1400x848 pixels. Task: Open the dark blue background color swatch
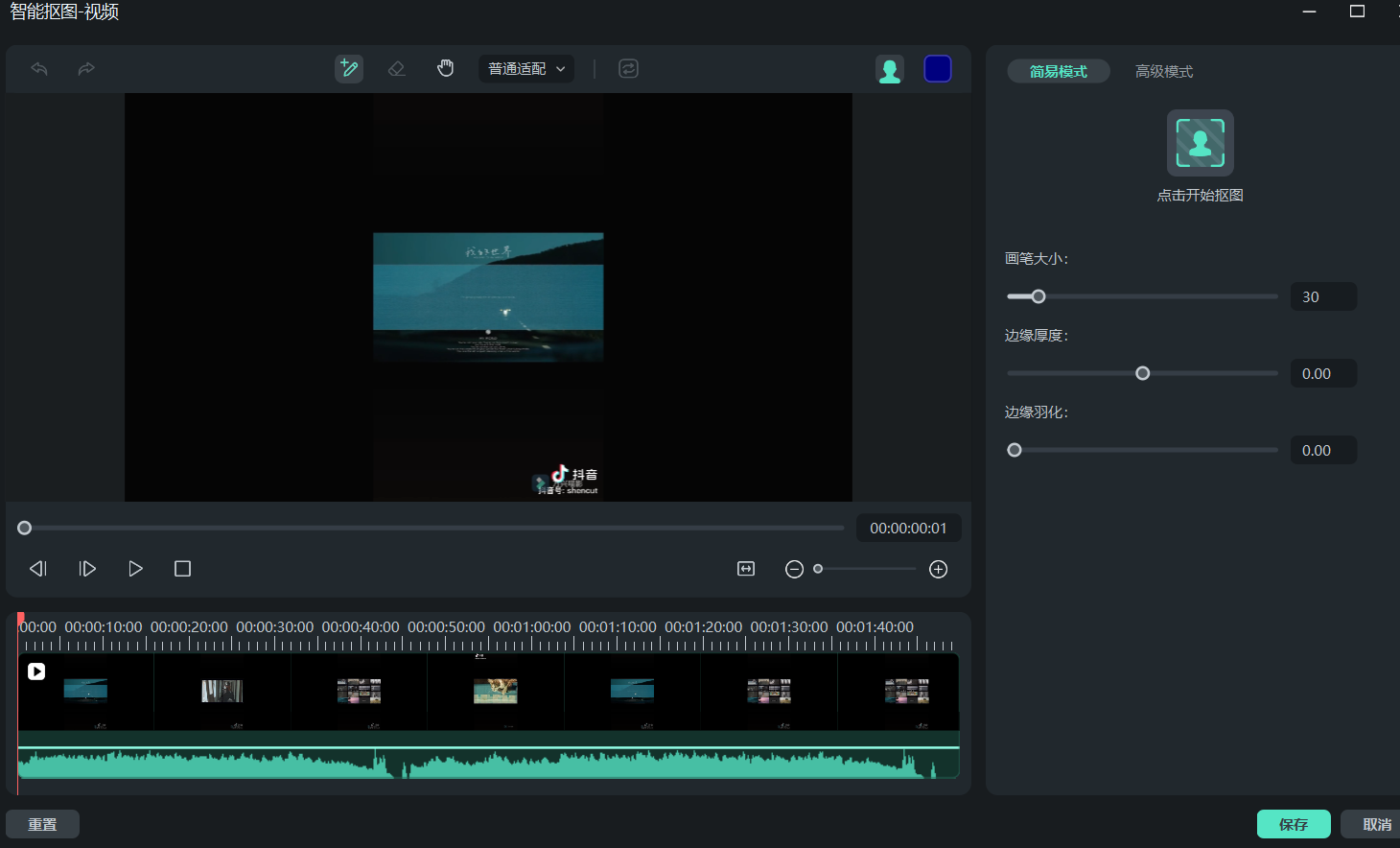pos(937,69)
